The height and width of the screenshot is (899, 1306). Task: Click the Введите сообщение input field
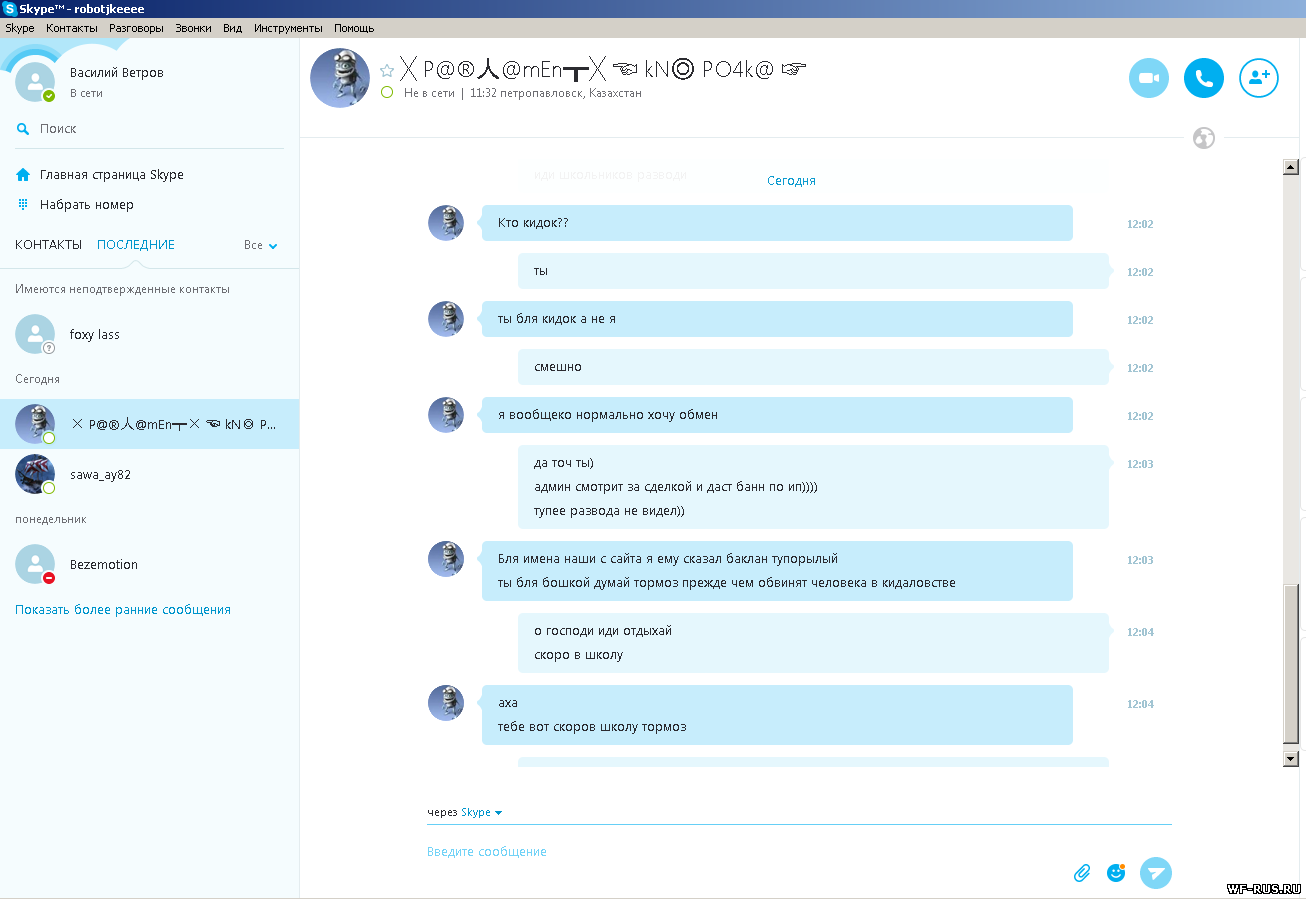click(740, 852)
